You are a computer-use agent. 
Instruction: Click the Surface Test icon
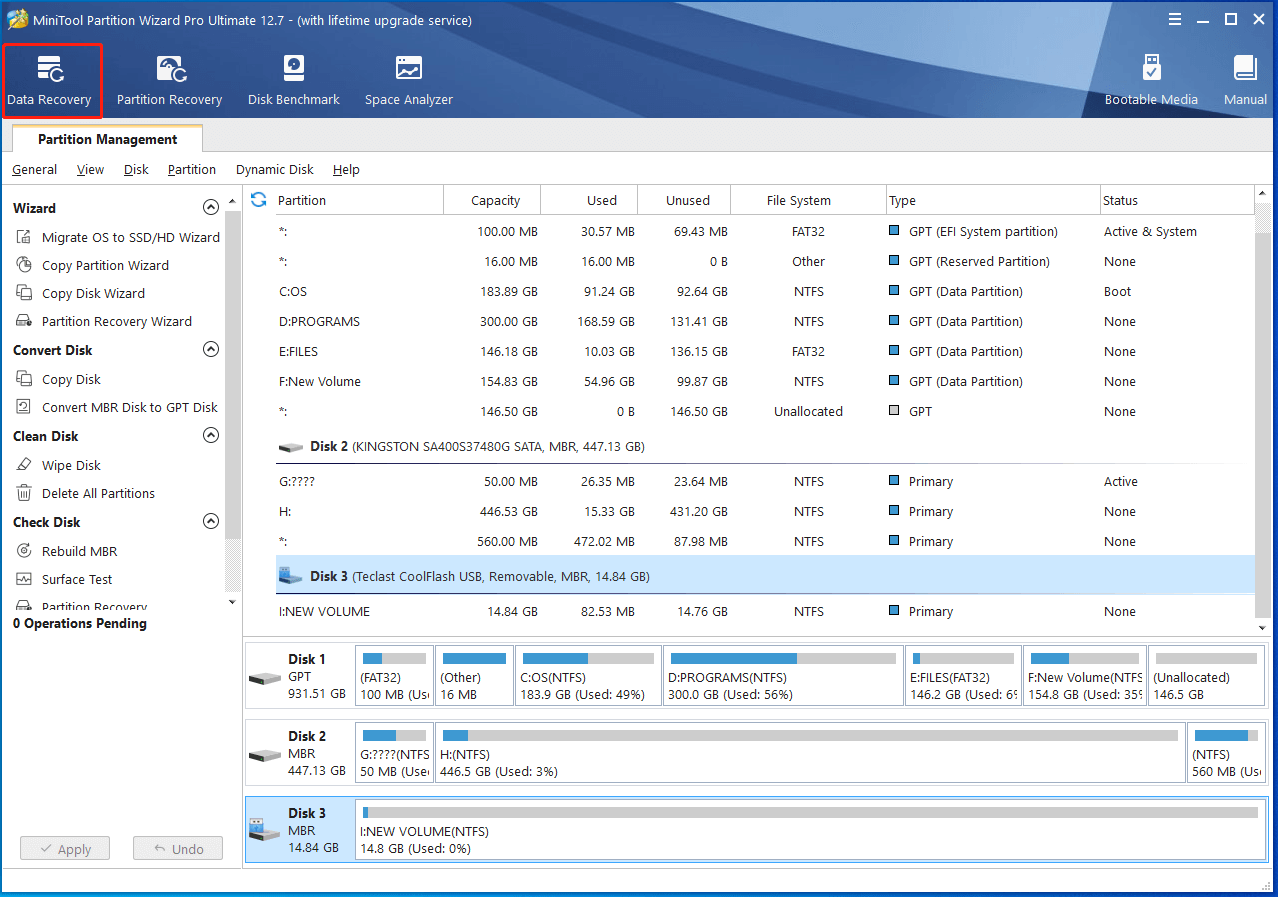click(x=25, y=579)
